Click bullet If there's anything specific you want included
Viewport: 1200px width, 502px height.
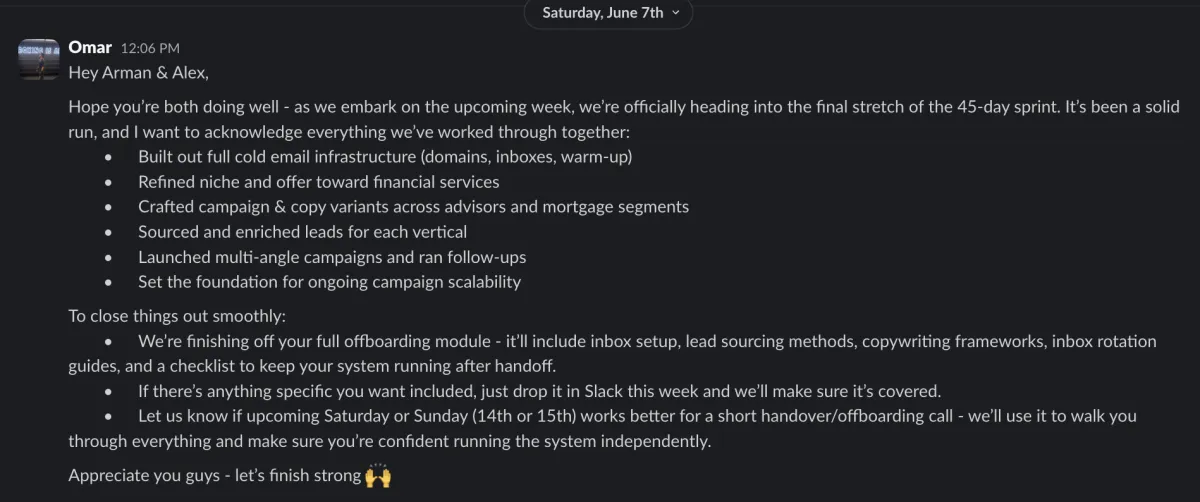539,391
